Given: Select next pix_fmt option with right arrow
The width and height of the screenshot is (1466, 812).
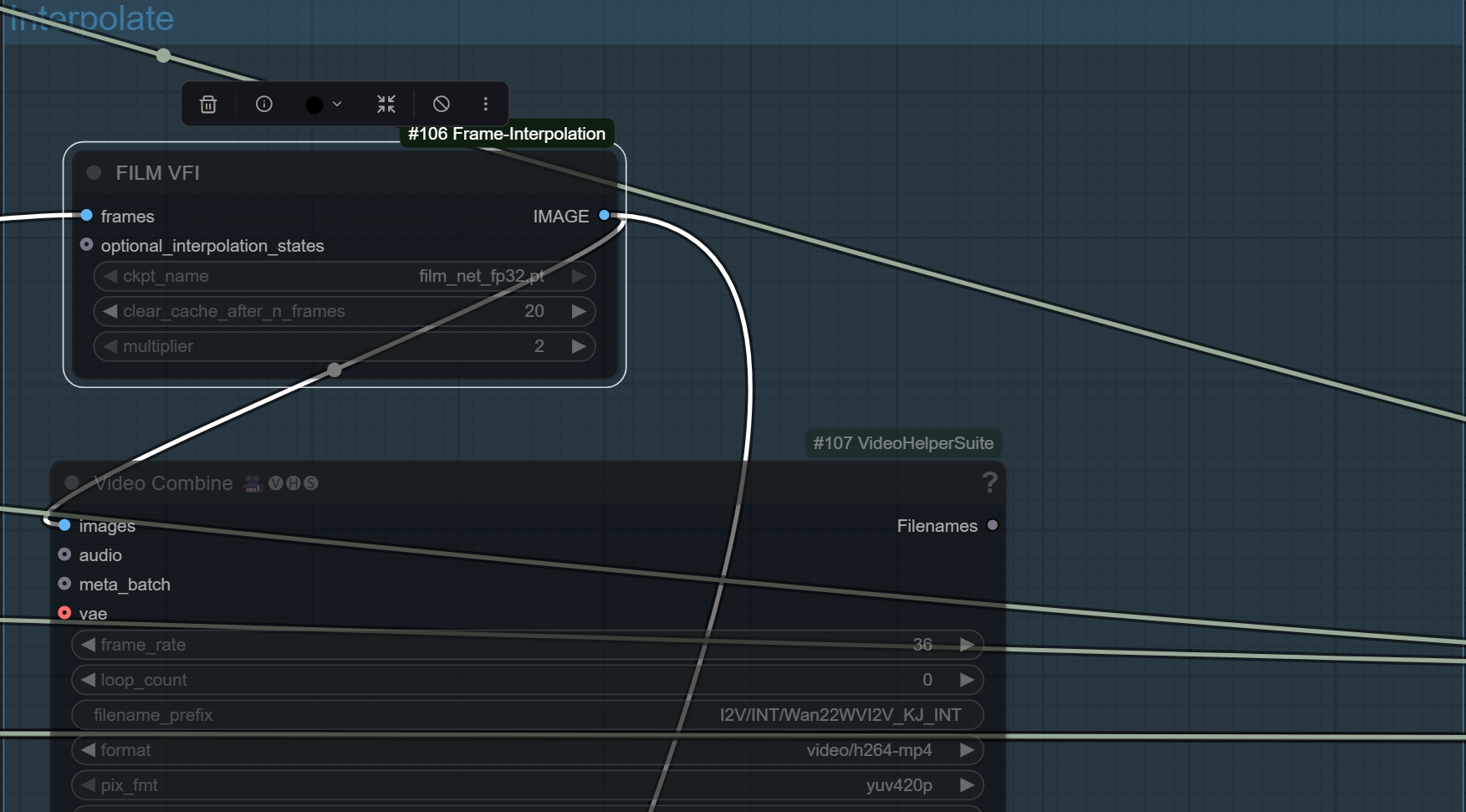Looking at the screenshot, I should coord(967,785).
